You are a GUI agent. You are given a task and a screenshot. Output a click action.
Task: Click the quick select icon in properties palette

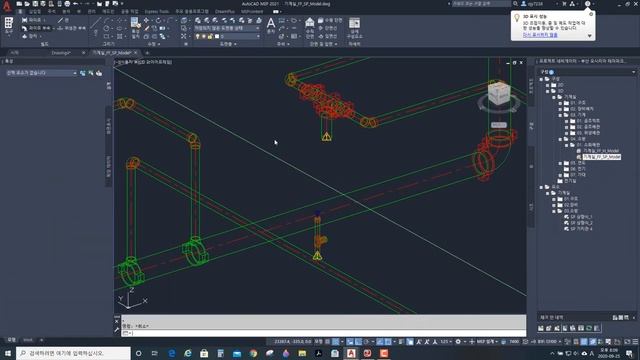pos(99,73)
